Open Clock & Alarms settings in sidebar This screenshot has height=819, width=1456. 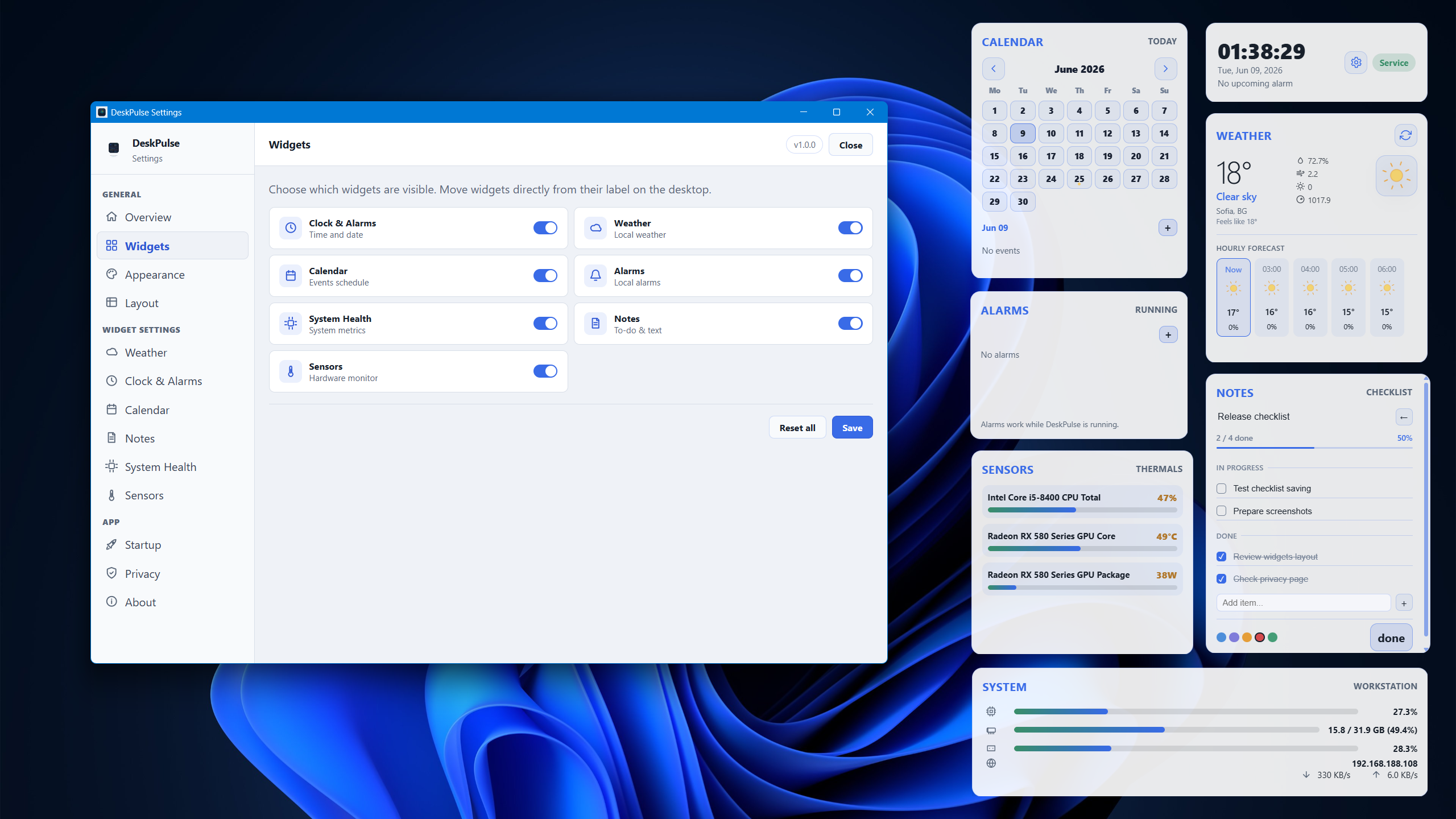[172, 381]
